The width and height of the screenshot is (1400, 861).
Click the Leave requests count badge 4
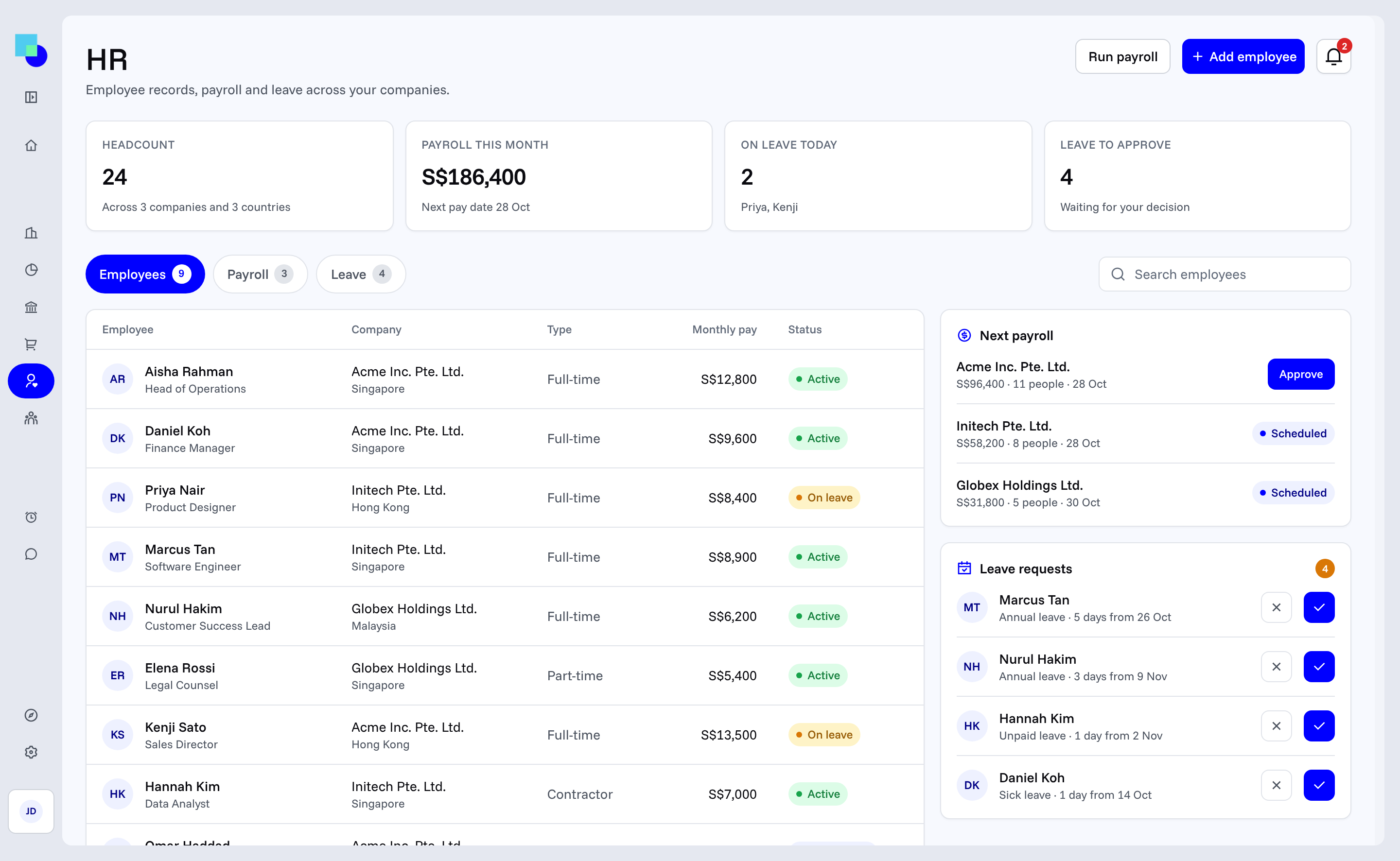point(1325,568)
